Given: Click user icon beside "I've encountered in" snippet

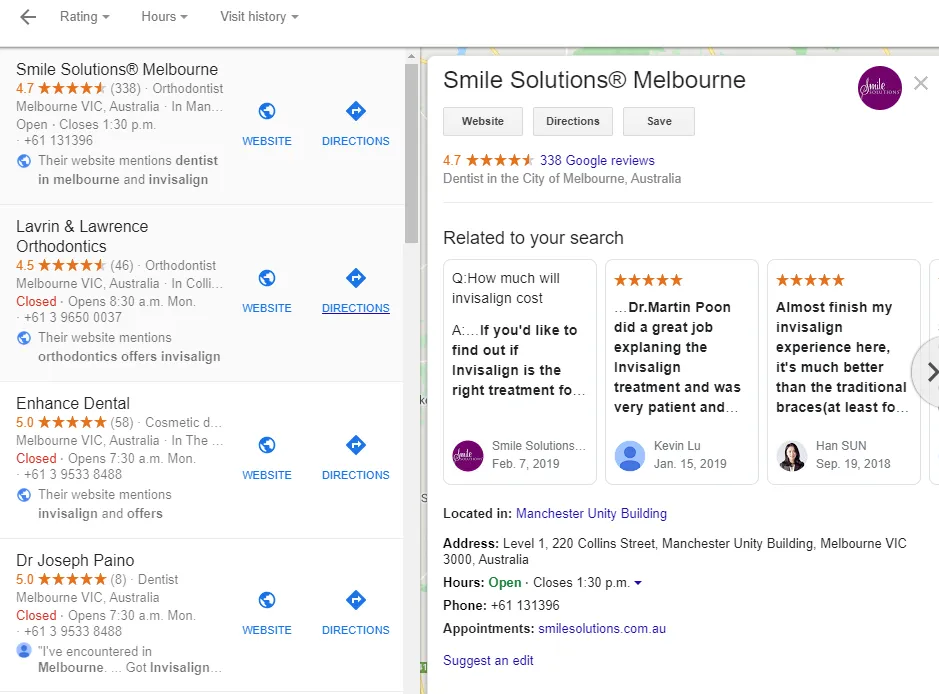Looking at the screenshot, I should [x=24, y=650].
